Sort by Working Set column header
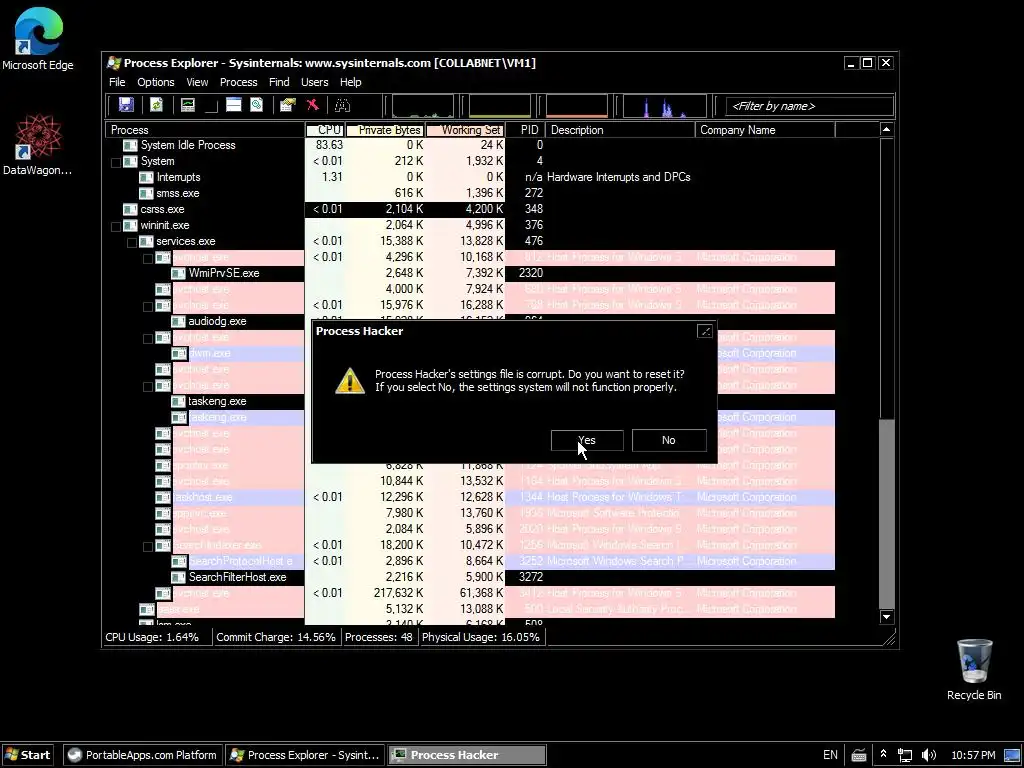1024x768 pixels. click(x=466, y=130)
